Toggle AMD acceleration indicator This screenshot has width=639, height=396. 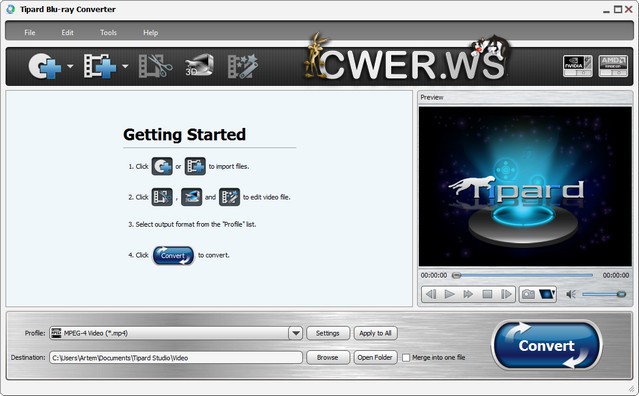(x=613, y=66)
